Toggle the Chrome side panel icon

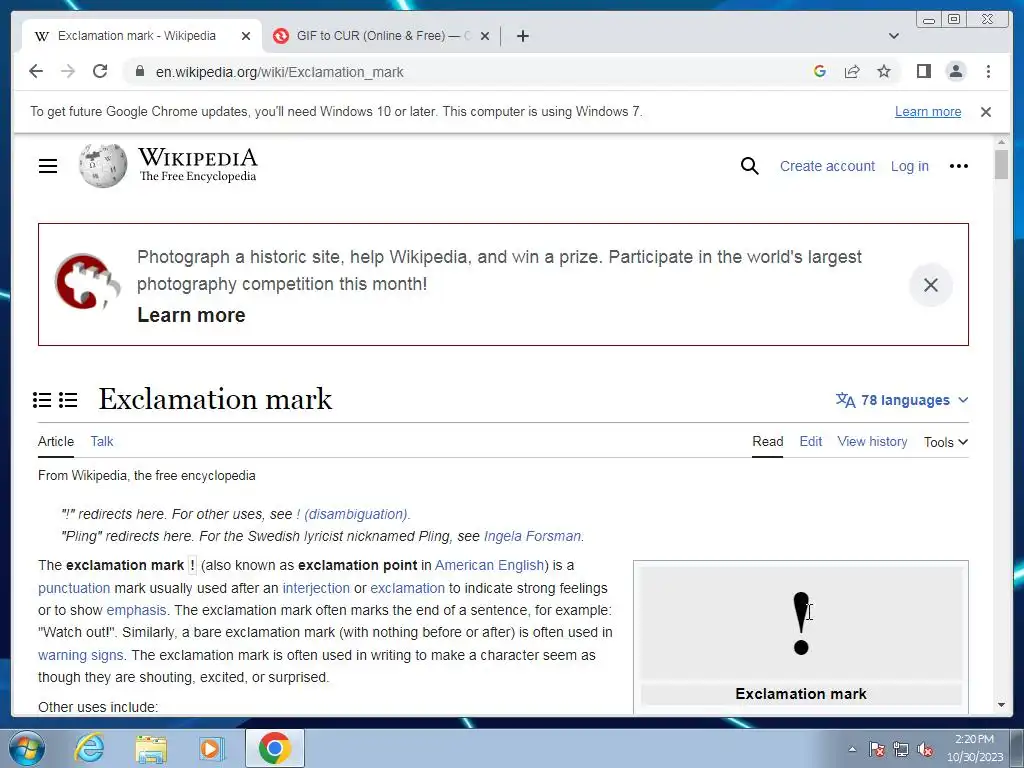pyautogui.click(x=923, y=71)
